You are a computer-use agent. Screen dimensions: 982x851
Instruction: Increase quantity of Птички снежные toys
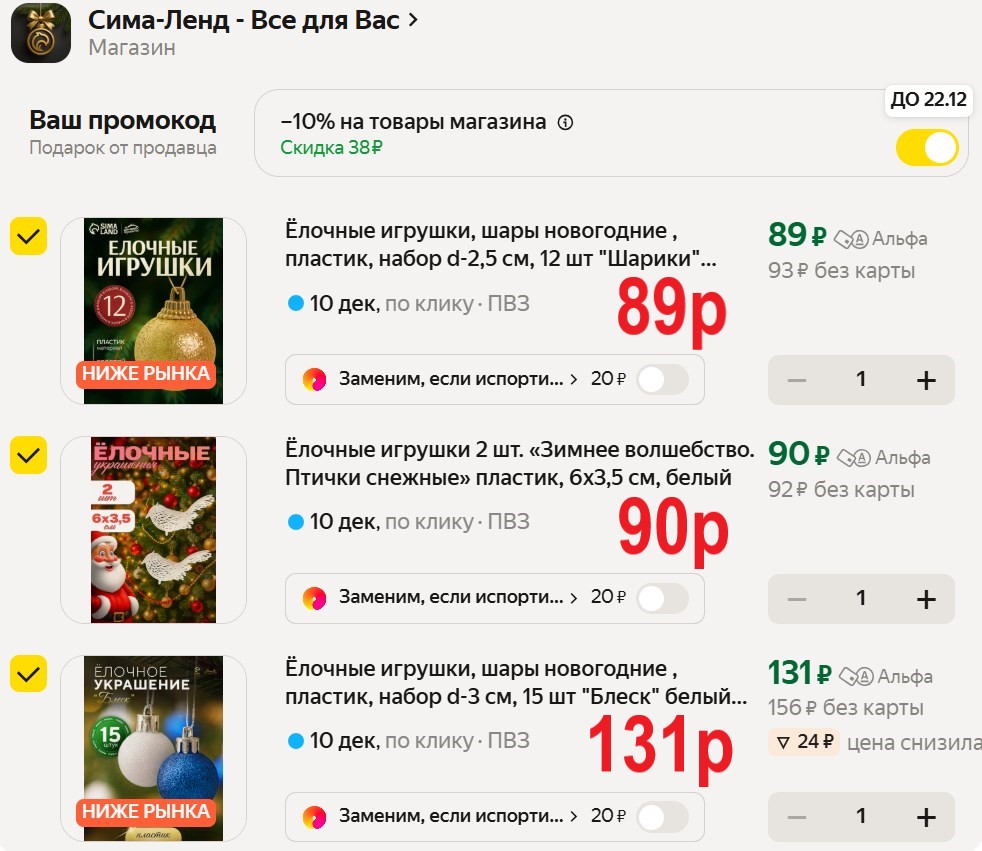[x=926, y=599]
